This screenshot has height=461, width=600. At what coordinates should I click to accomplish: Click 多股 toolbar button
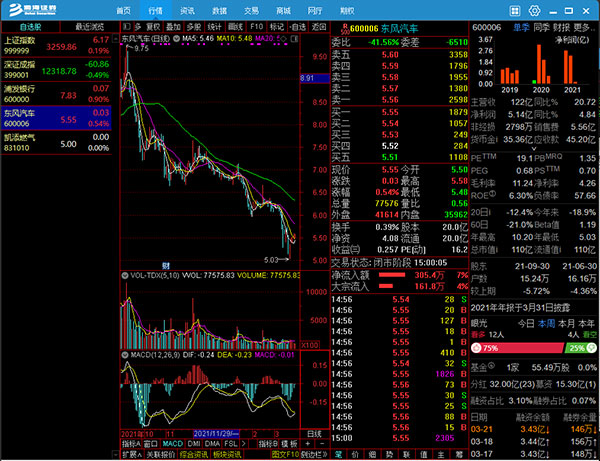[194, 26]
